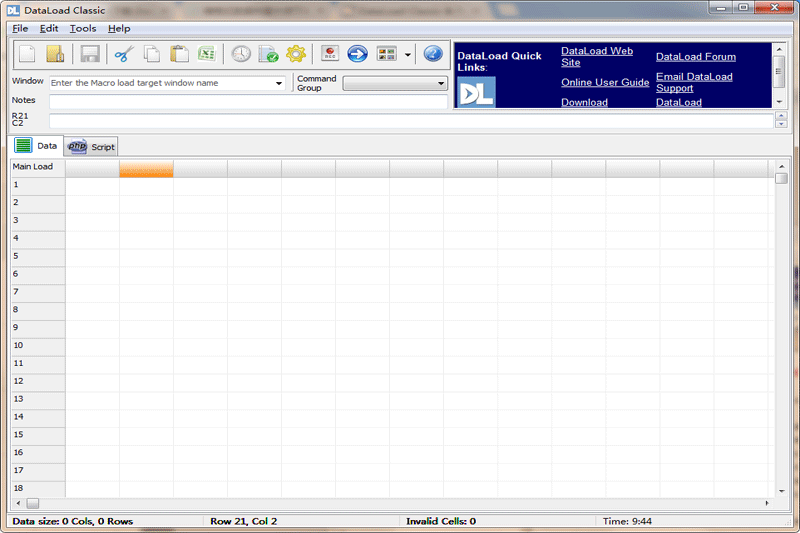Screen dimensions: 800x533
Task: Click the Excel import icon
Action: pos(207,54)
